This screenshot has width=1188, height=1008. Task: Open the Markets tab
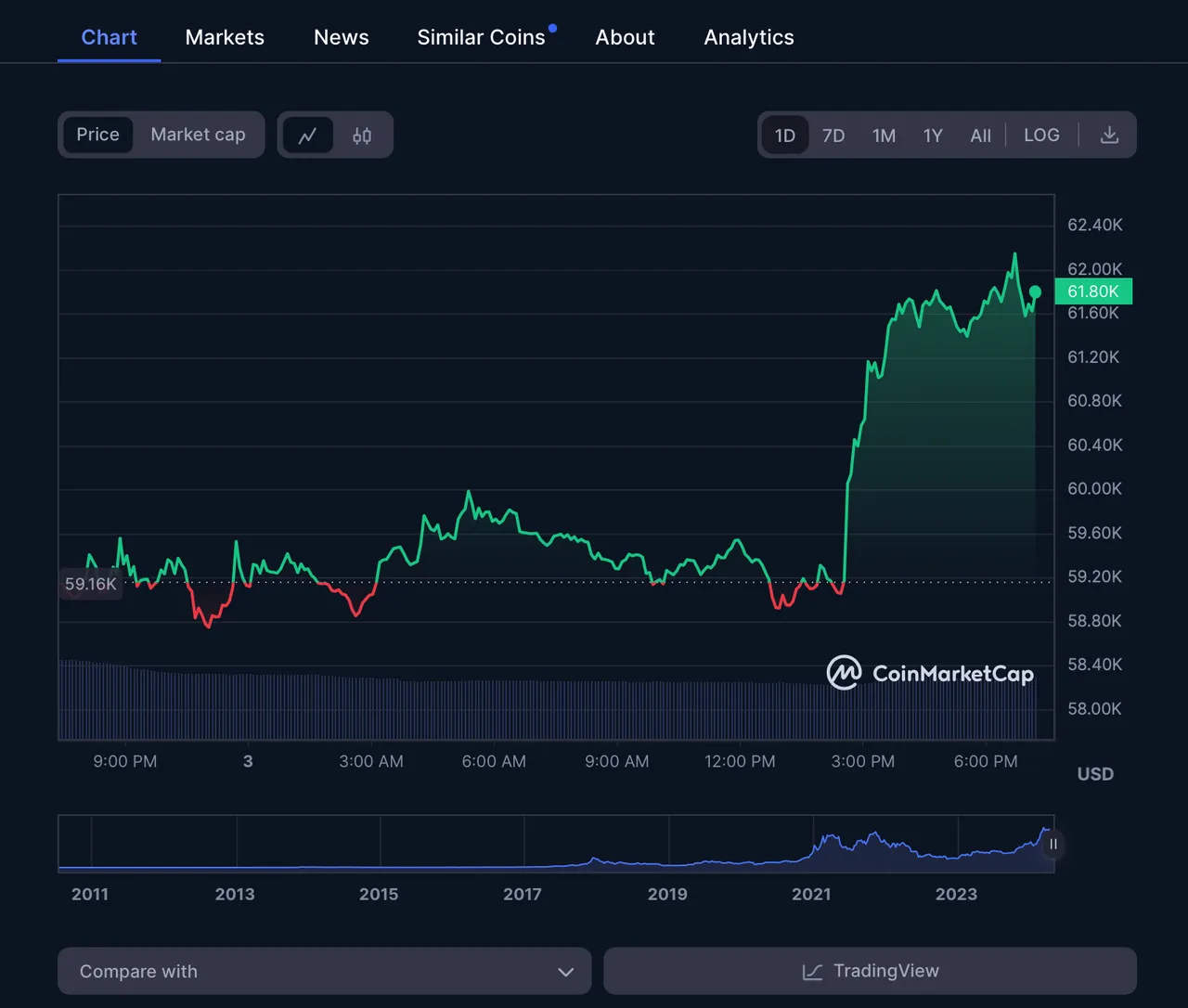225,37
